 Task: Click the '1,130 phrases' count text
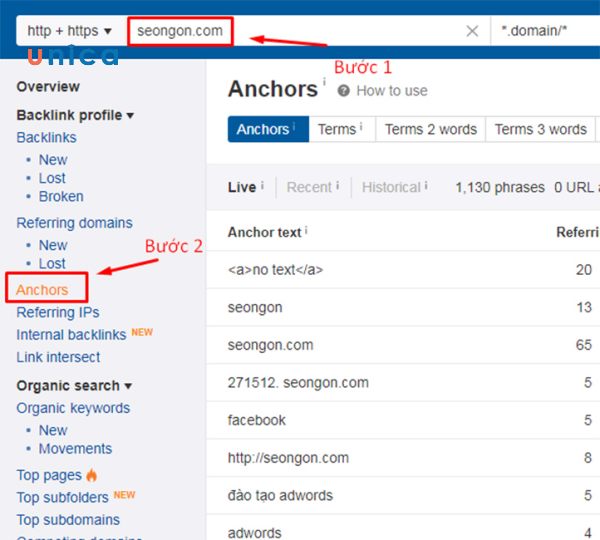click(500, 188)
